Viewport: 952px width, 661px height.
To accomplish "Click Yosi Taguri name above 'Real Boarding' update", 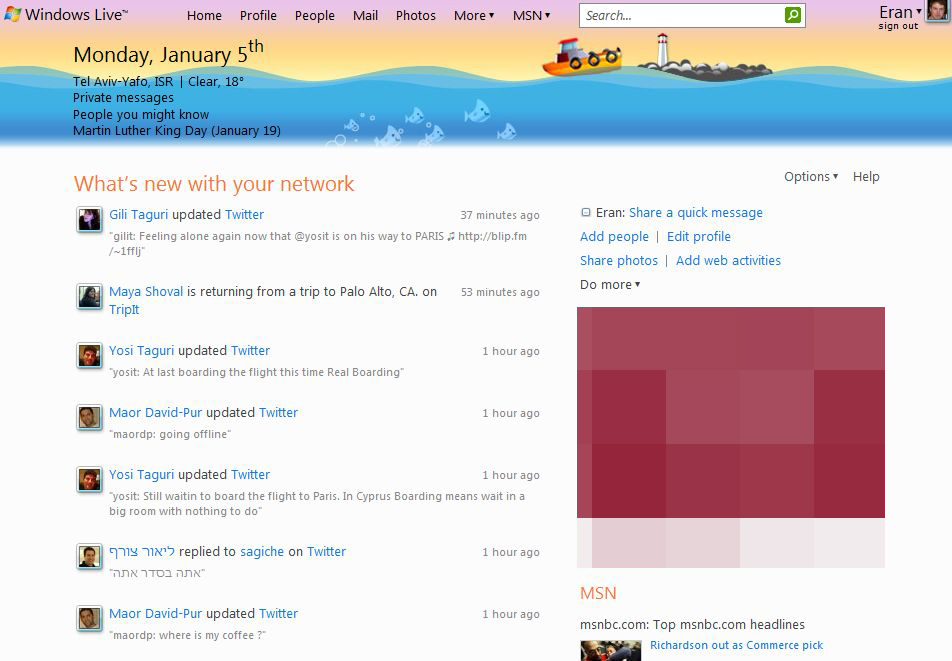I will 141,350.
